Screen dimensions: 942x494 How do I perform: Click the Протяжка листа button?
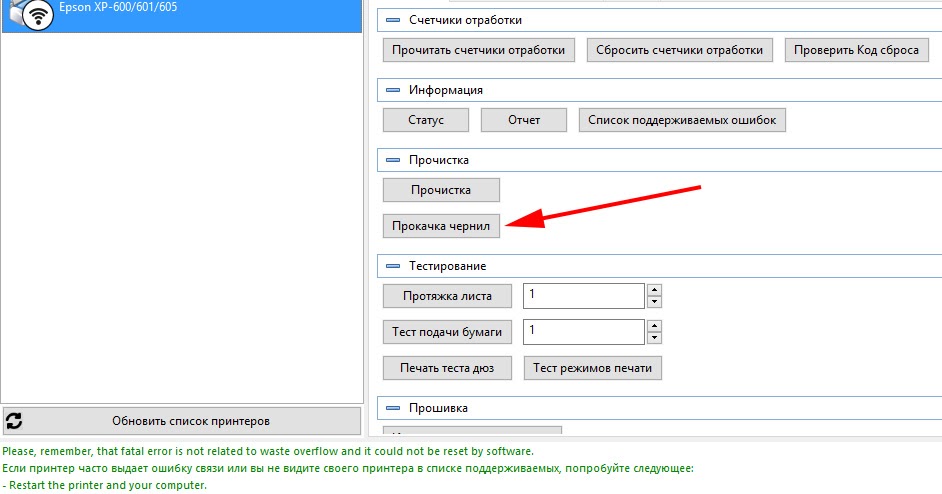(448, 296)
